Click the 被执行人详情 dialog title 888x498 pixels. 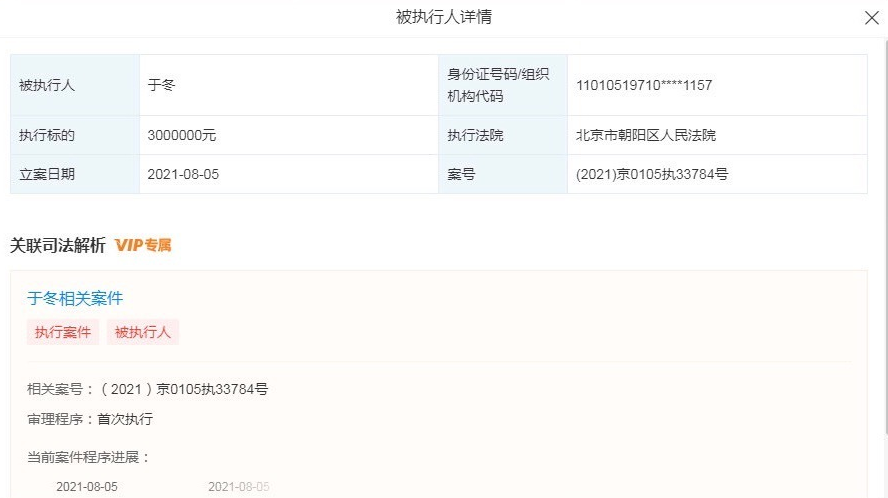coord(443,17)
